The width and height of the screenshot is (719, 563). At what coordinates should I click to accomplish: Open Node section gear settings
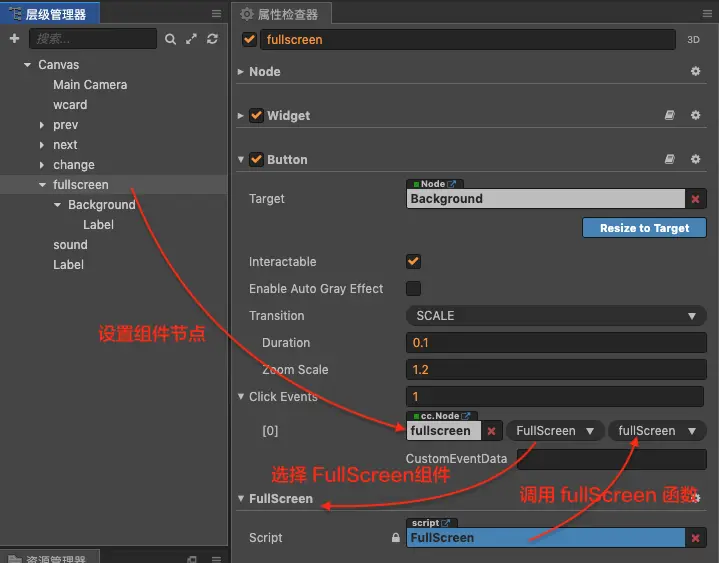point(696,71)
